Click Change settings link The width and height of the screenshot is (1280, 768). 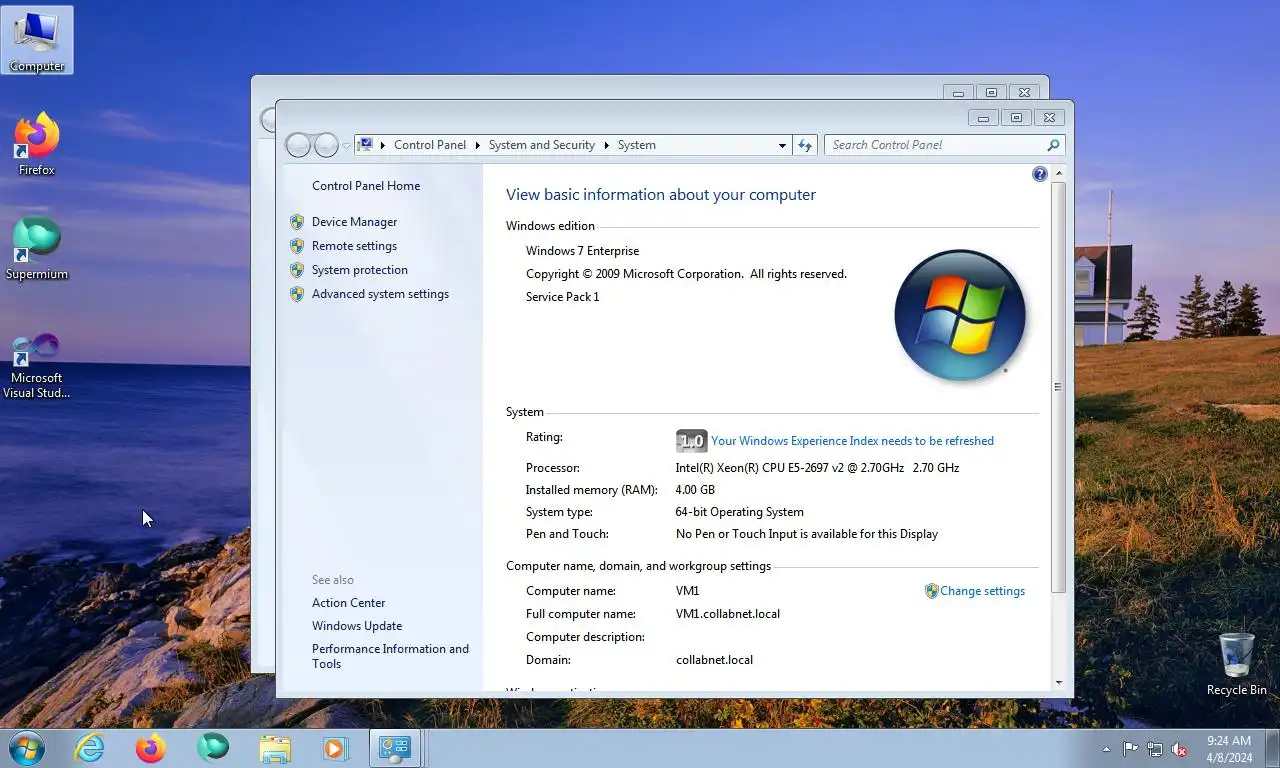tap(982, 591)
